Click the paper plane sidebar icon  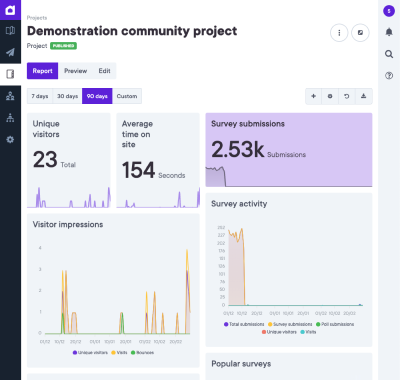(10, 52)
